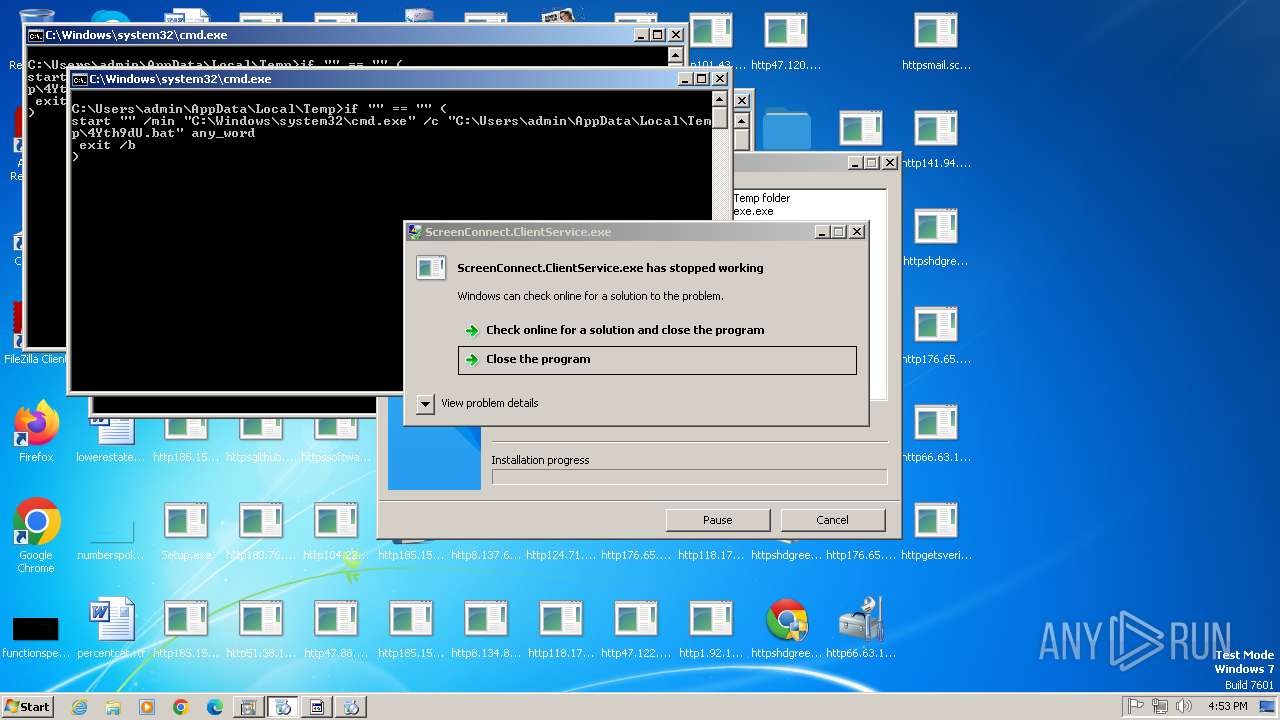Open the front cmd.exe window system menu icon
Screen dimensions: 1280x720
(x=79, y=79)
